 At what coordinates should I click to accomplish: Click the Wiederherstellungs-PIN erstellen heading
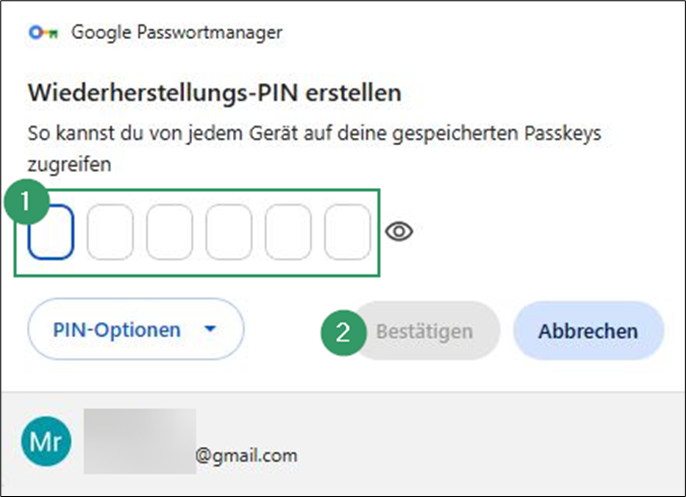tap(214, 93)
